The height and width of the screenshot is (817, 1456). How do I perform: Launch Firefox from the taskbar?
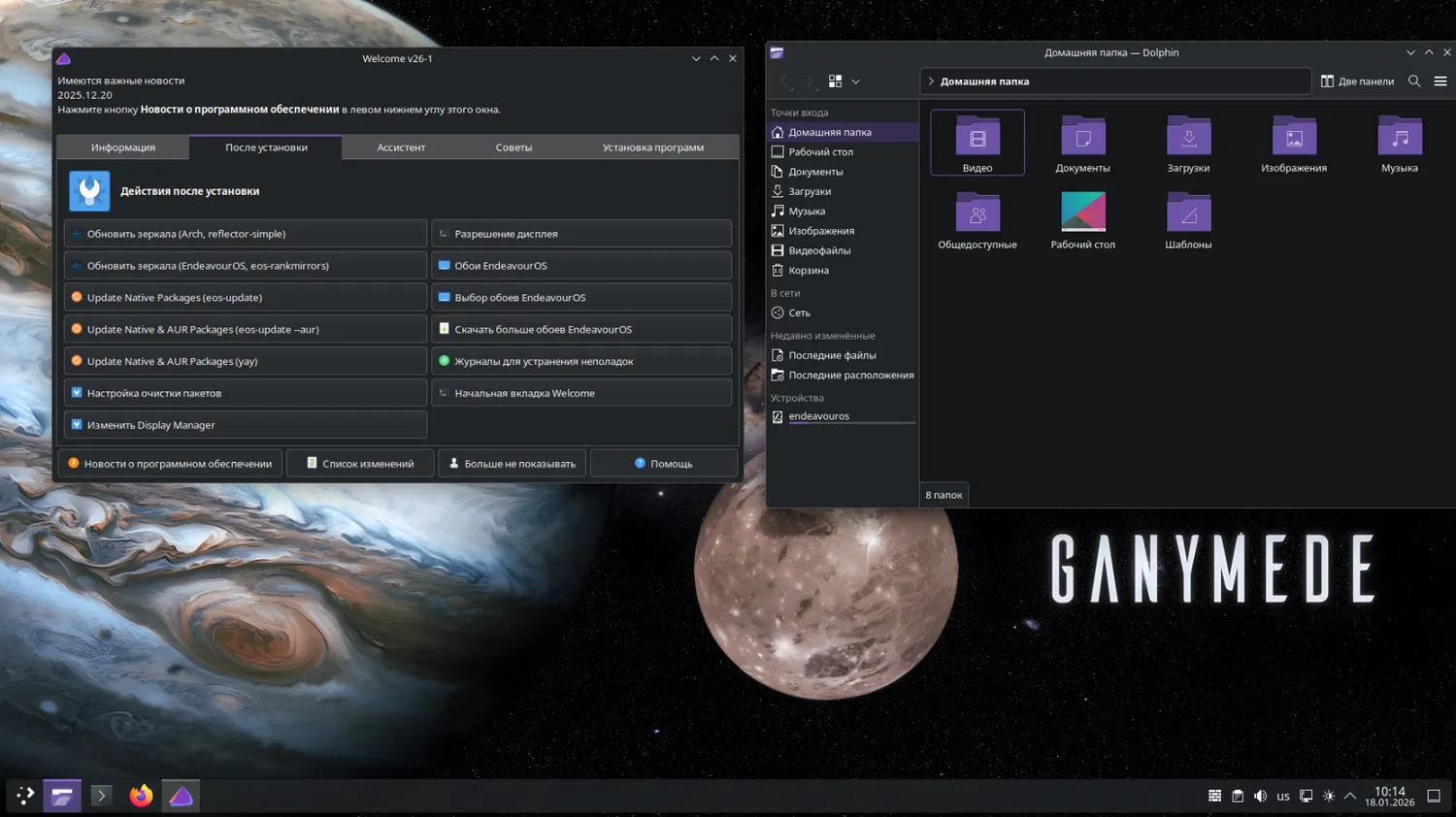click(141, 796)
